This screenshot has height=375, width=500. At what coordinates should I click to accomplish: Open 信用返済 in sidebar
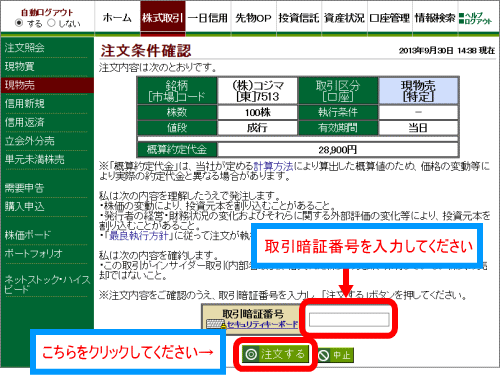click(x=25, y=122)
